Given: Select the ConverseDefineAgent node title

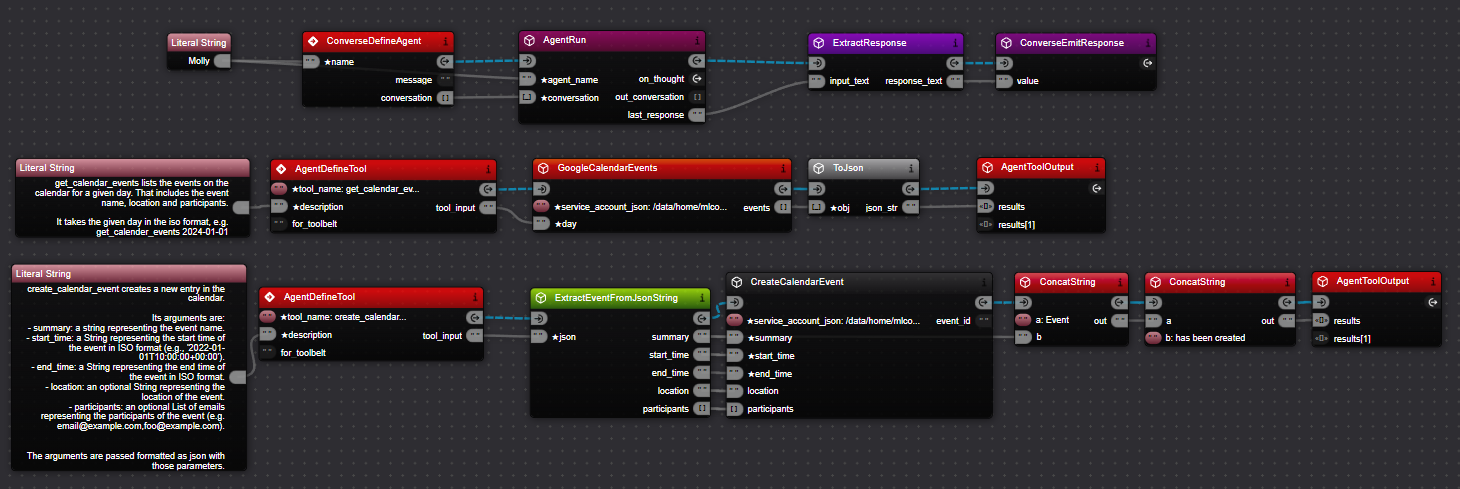Looking at the screenshot, I should tap(374, 42).
